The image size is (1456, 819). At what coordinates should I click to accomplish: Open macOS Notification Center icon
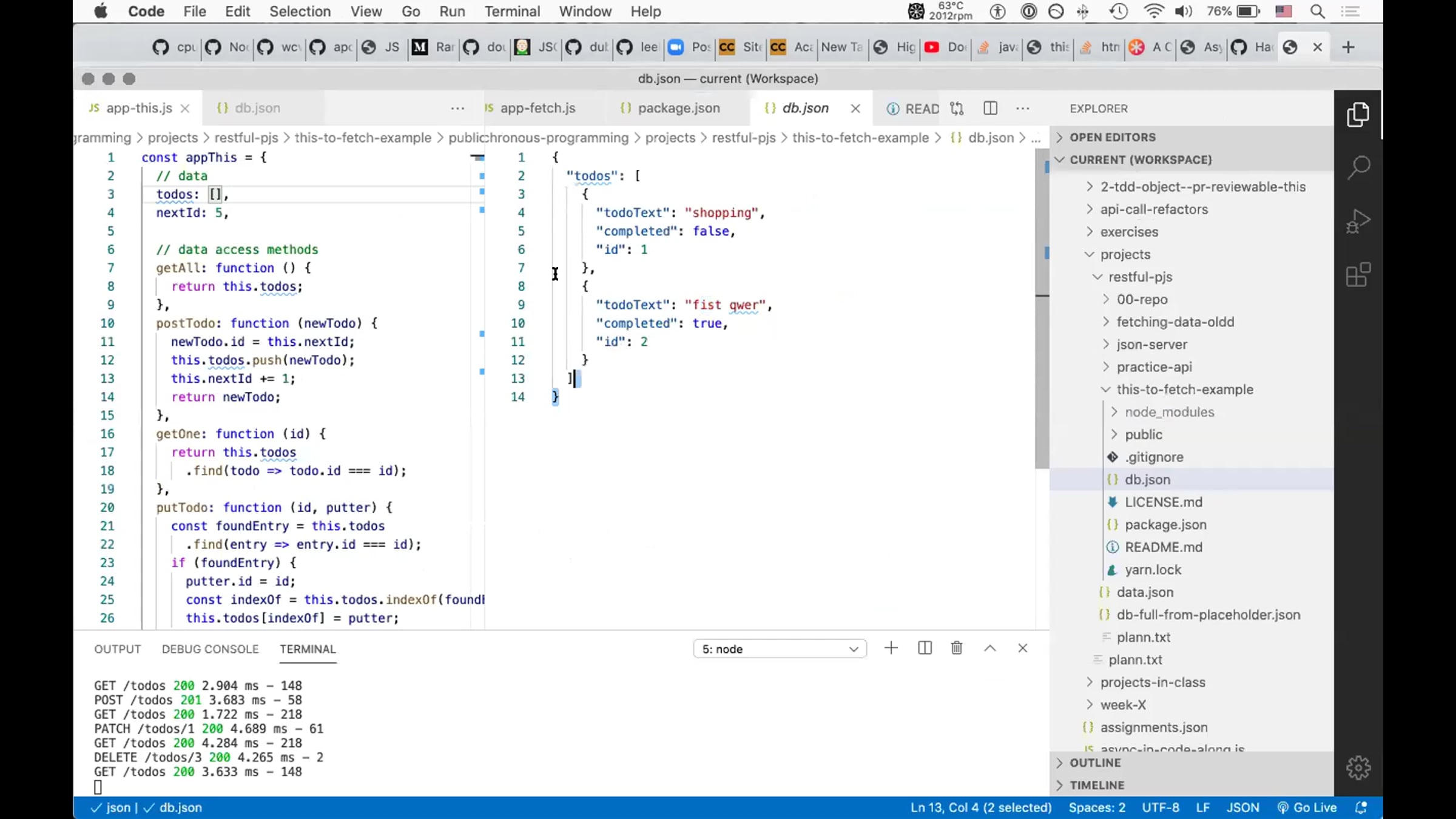pos(1350,12)
